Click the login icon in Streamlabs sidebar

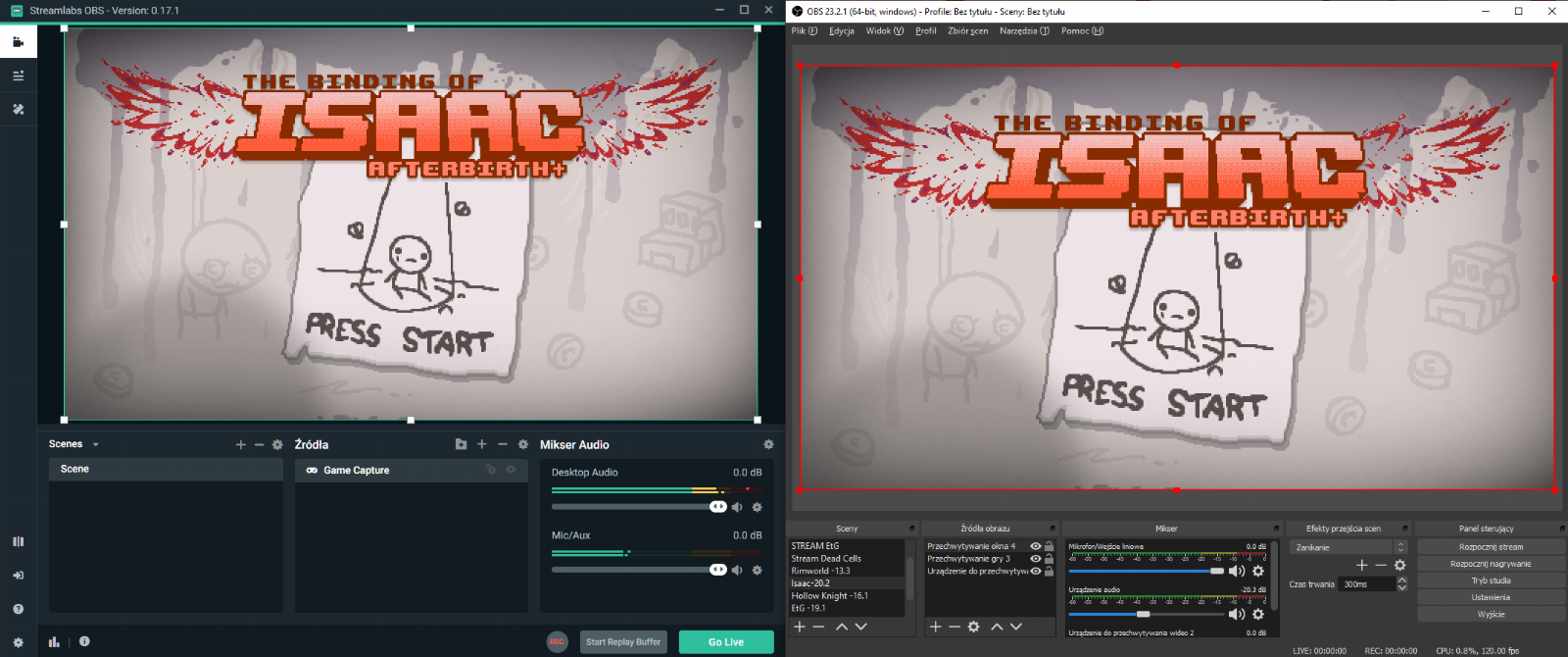(18, 576)
